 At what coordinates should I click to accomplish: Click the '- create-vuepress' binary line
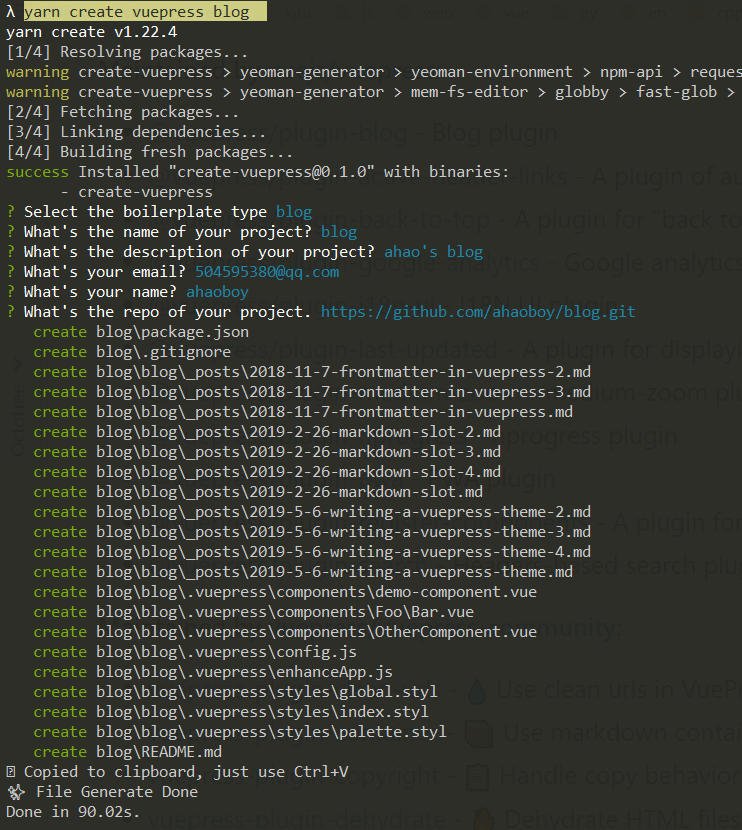pos(137,192)
